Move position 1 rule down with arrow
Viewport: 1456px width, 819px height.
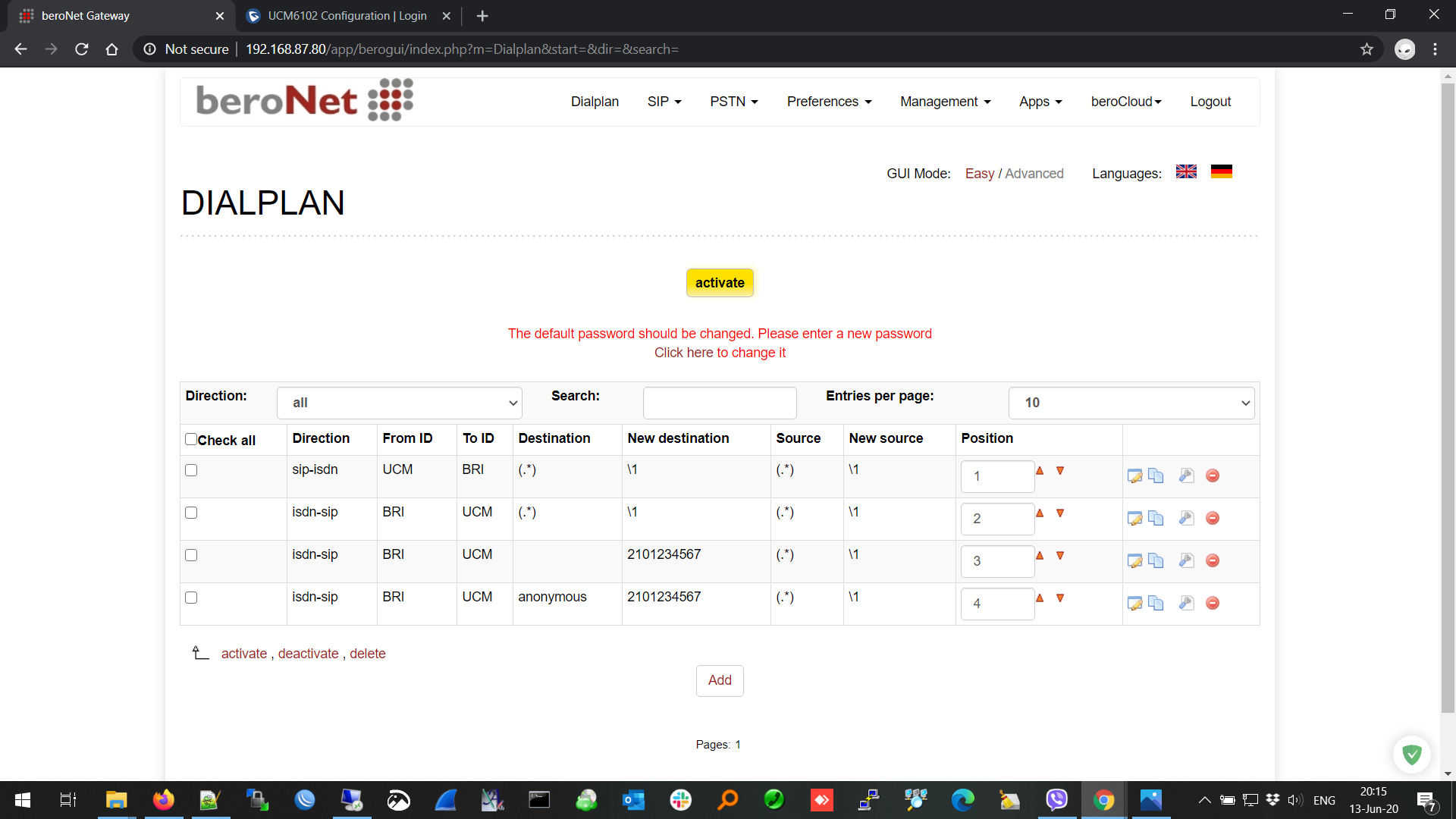(x=1060, y=471)
